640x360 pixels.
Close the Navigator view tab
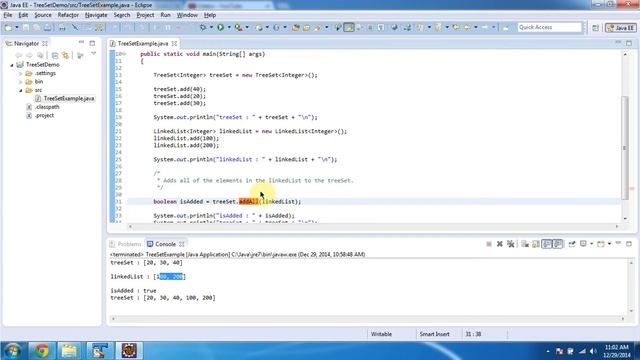45,43
